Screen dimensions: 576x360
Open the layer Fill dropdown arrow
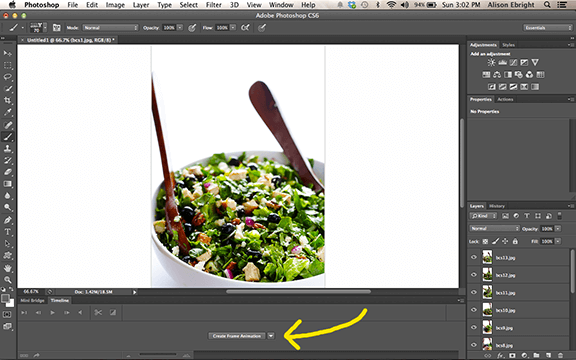click(x=558, y=241)
